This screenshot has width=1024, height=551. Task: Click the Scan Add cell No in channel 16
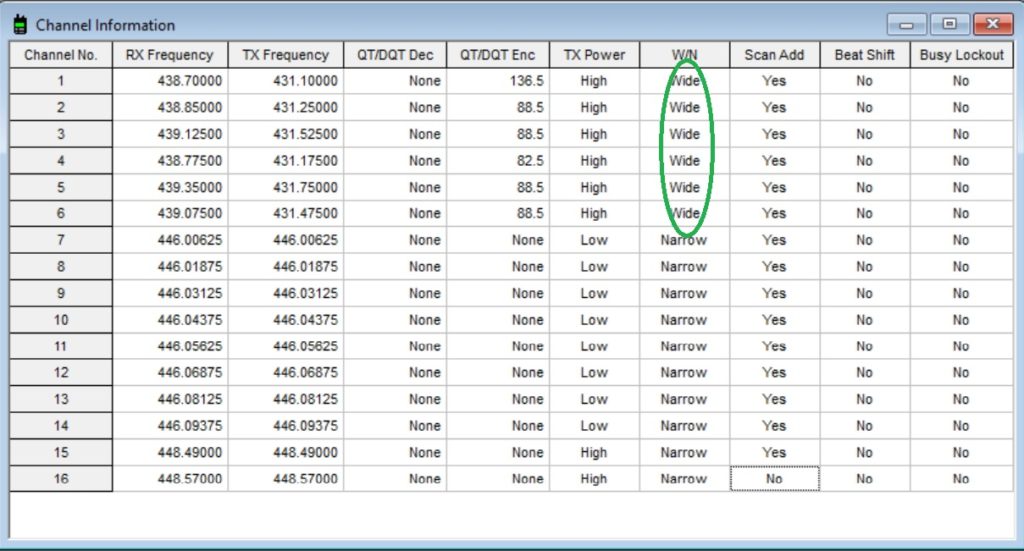(x=775, y=479)
